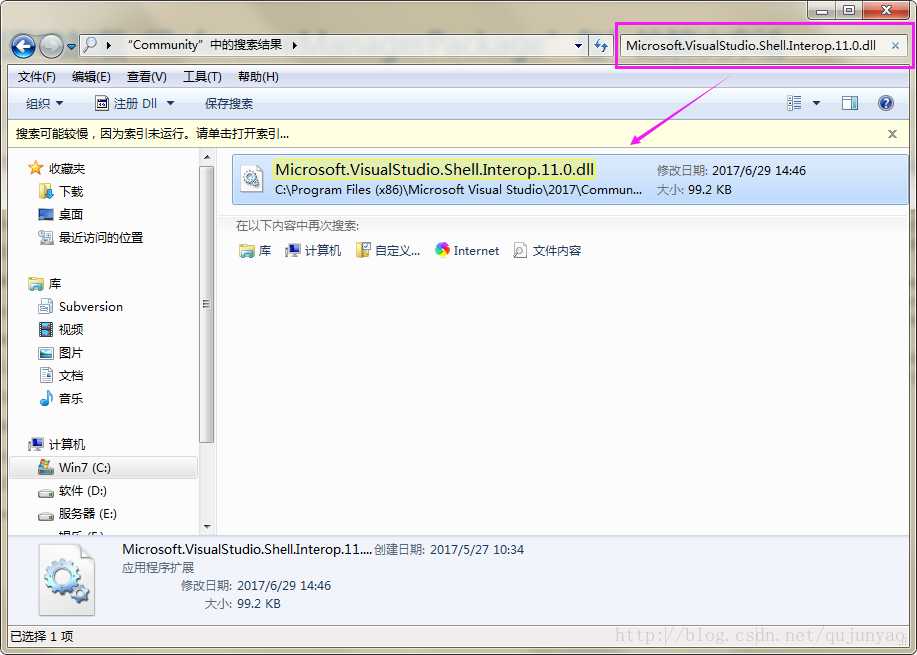Click navigation pane scroll down arrow
The width and height of the screenshot is (917, 655).
(x=206, y=527)
